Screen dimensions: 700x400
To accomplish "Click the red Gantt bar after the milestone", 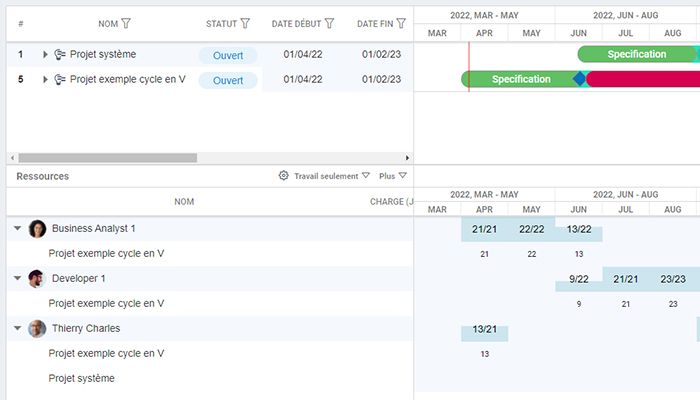I will point(643,79).
